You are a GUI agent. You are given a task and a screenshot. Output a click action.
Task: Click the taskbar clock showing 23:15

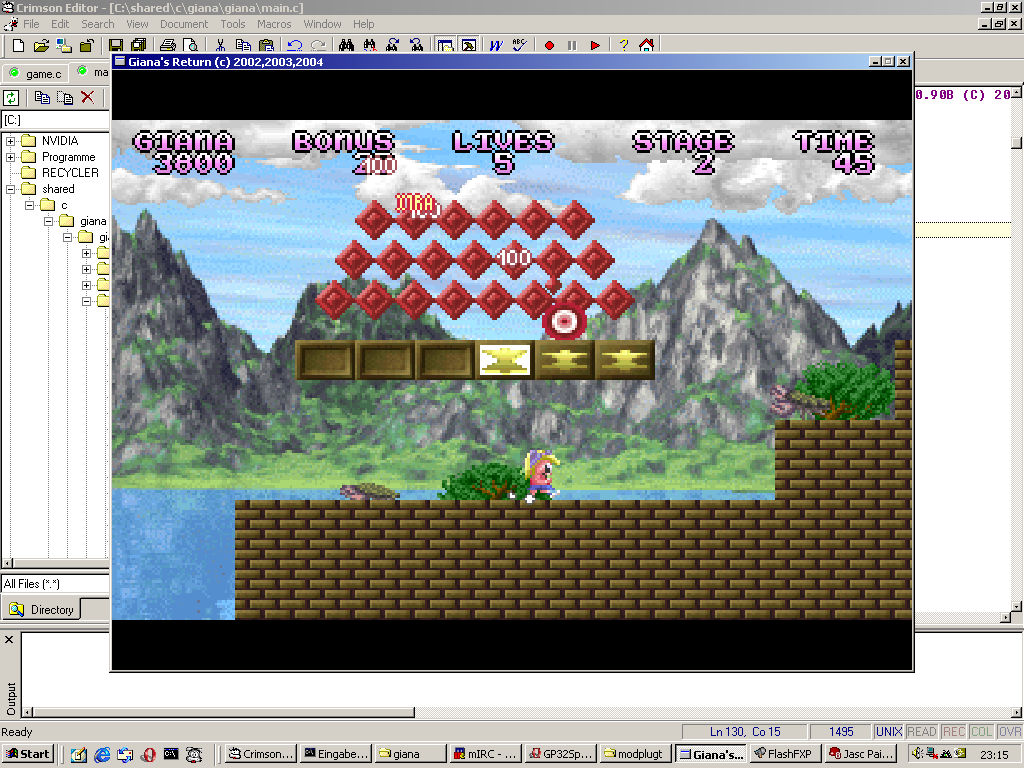click(x=994, y=755)
